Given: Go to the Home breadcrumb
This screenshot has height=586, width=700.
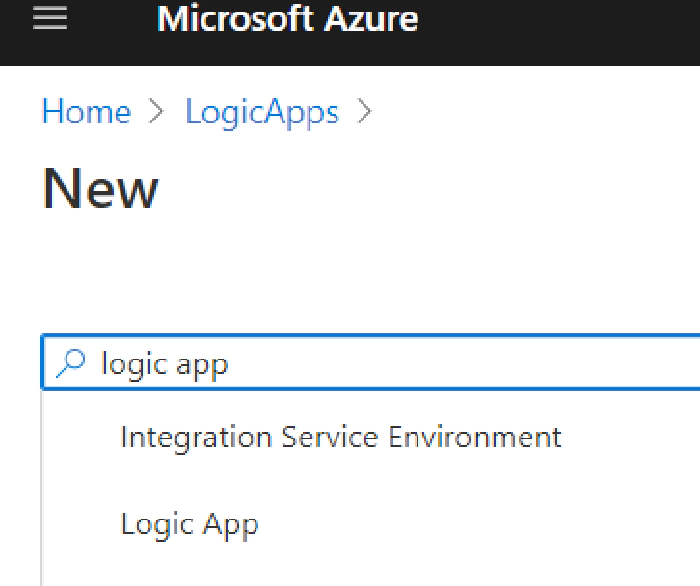Looking at the screenshot, I should (87, 111).
